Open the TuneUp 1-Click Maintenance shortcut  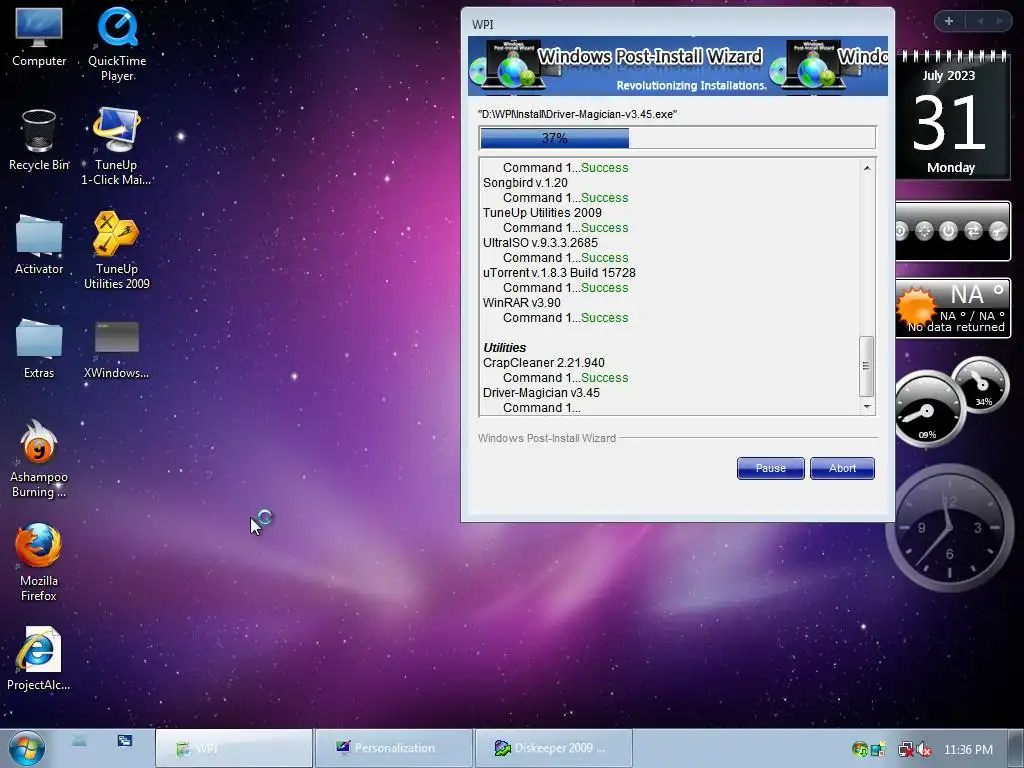(x=116, y=147)
